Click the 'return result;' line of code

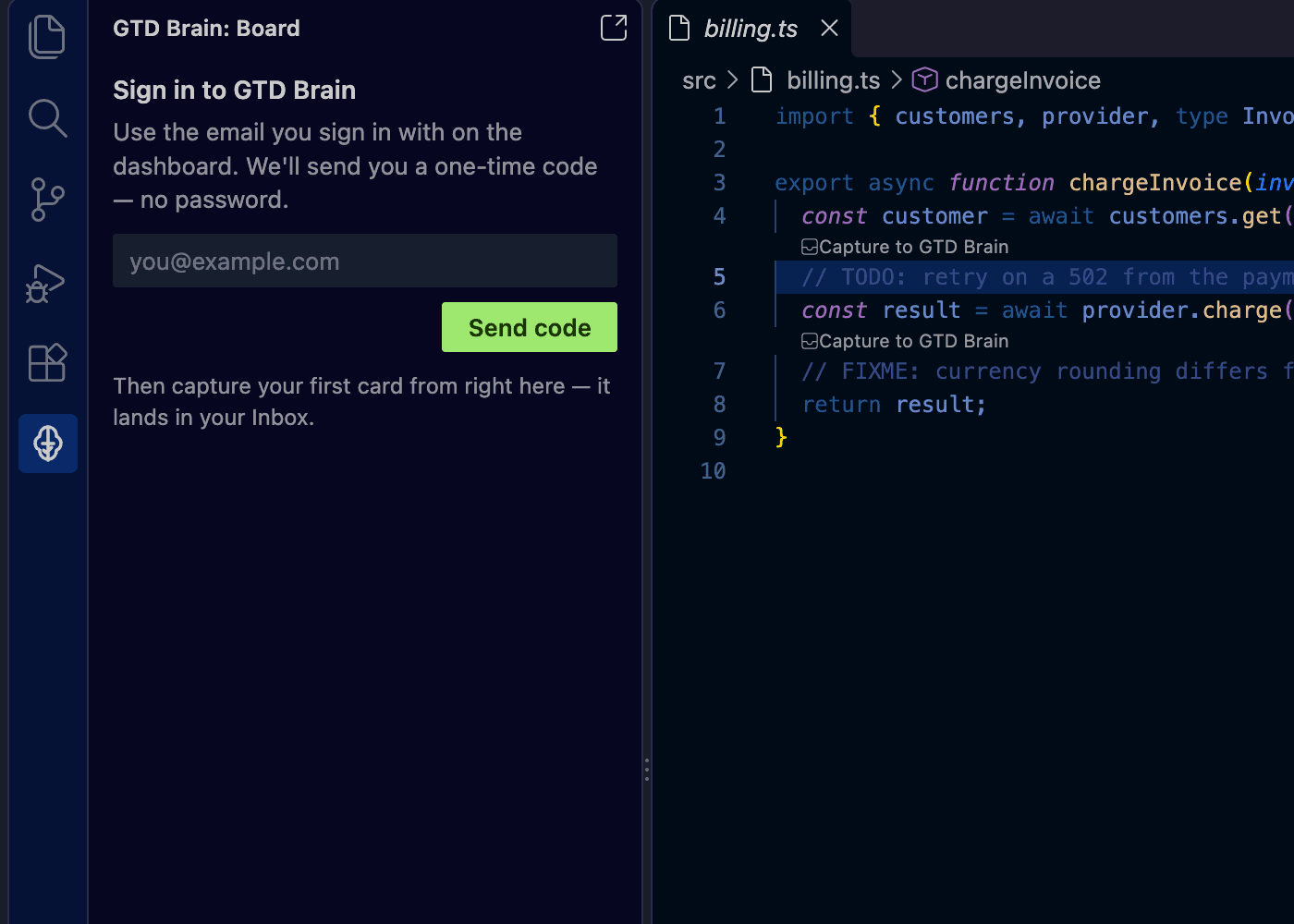(894, 405)
